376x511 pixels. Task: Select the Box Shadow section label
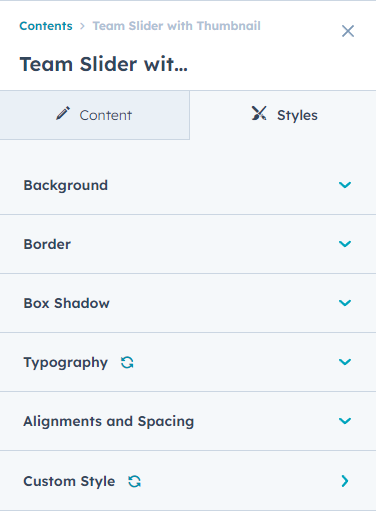pyautogui.click(x=66, y=303)
